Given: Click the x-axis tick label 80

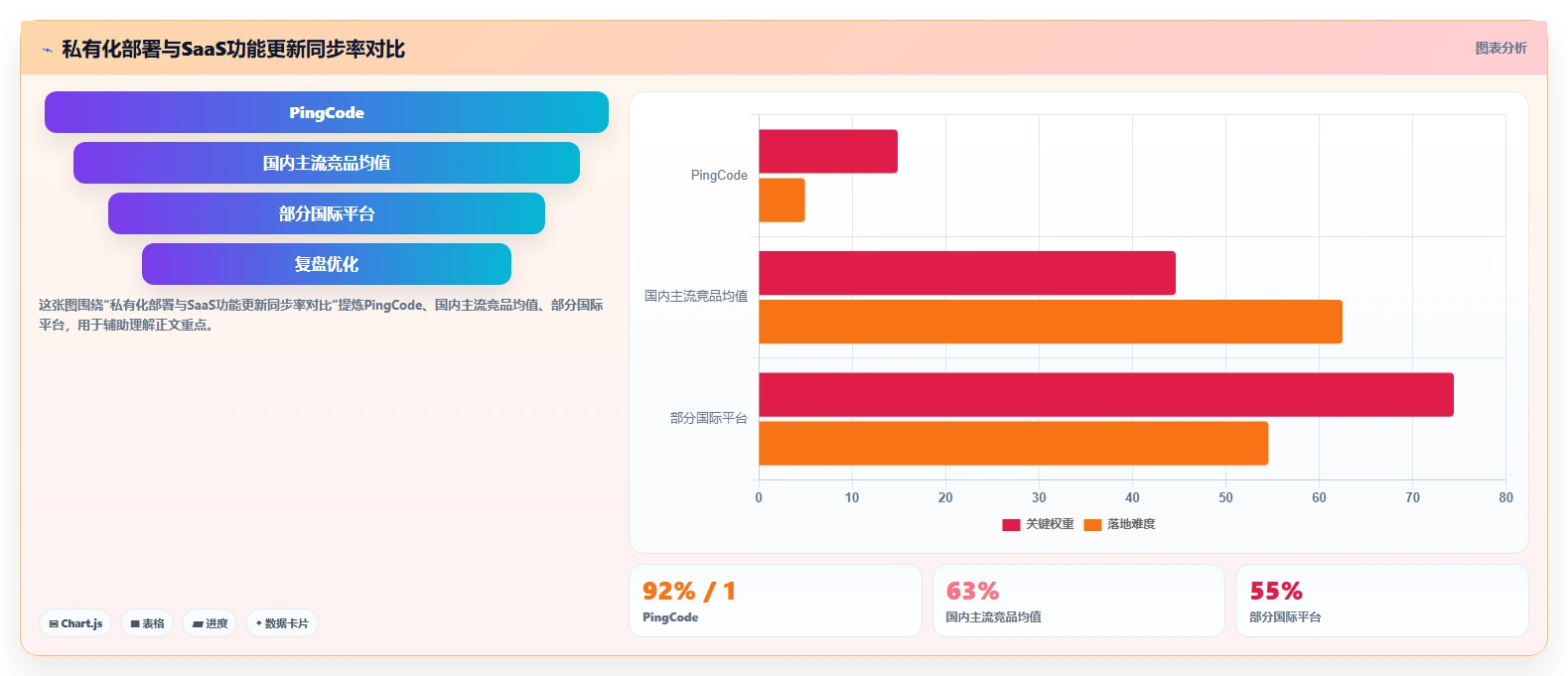Looking at the screenshot, I should tap(1505, 497).
